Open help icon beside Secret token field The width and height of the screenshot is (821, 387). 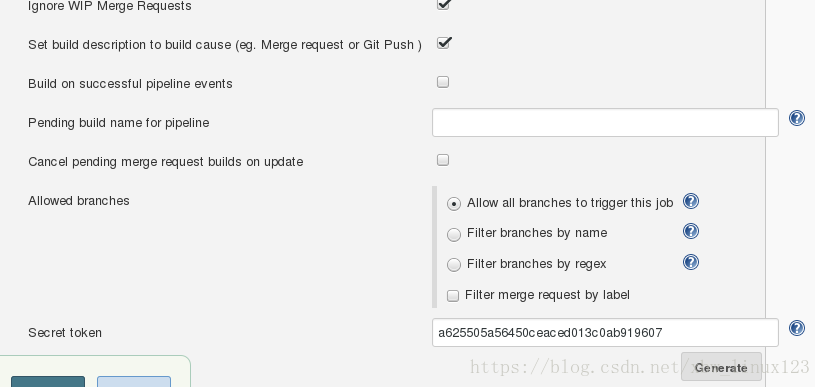coord(796,328)
